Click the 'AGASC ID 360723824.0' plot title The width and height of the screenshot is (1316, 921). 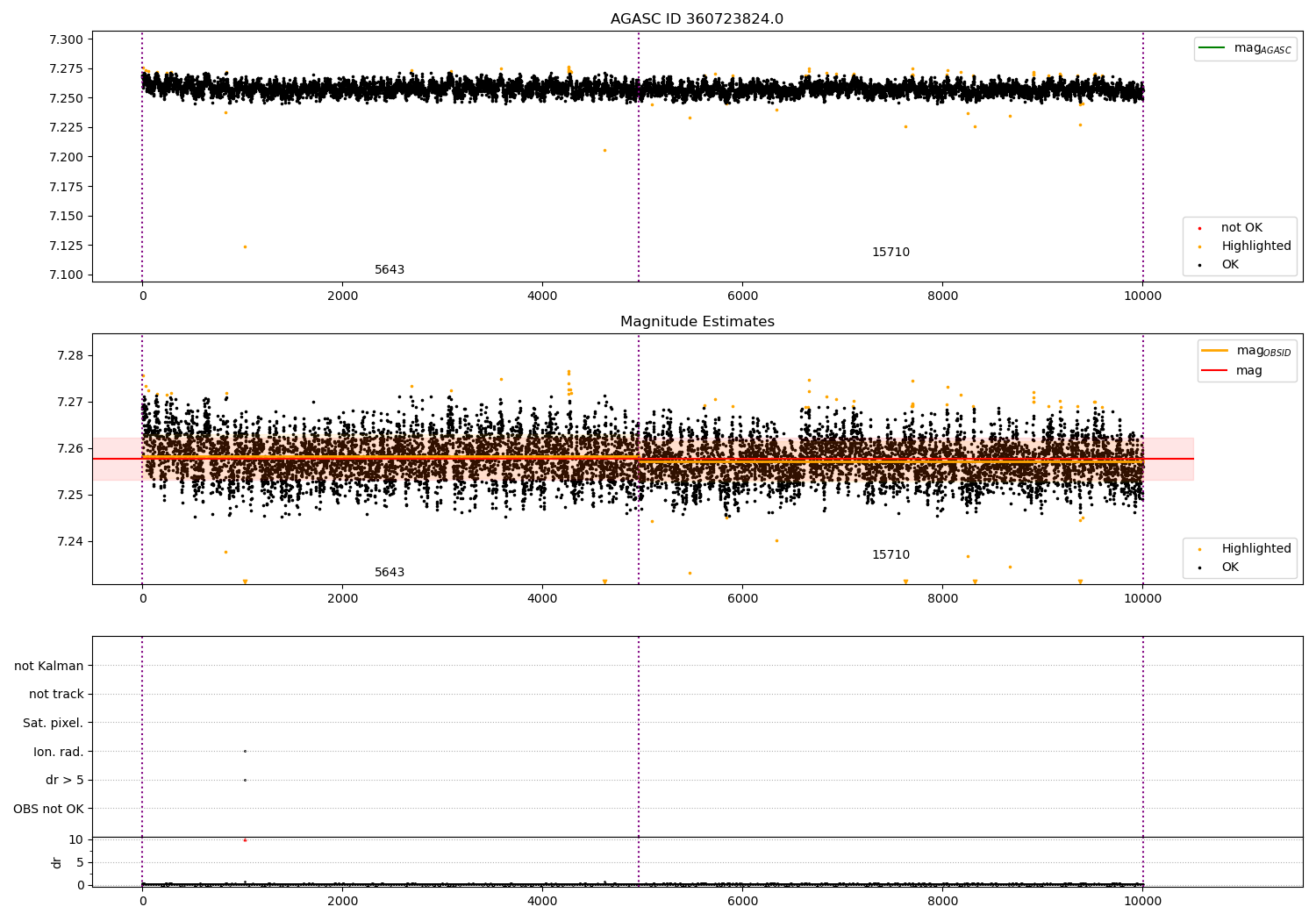pyautogui.click(x=697, y=19)
